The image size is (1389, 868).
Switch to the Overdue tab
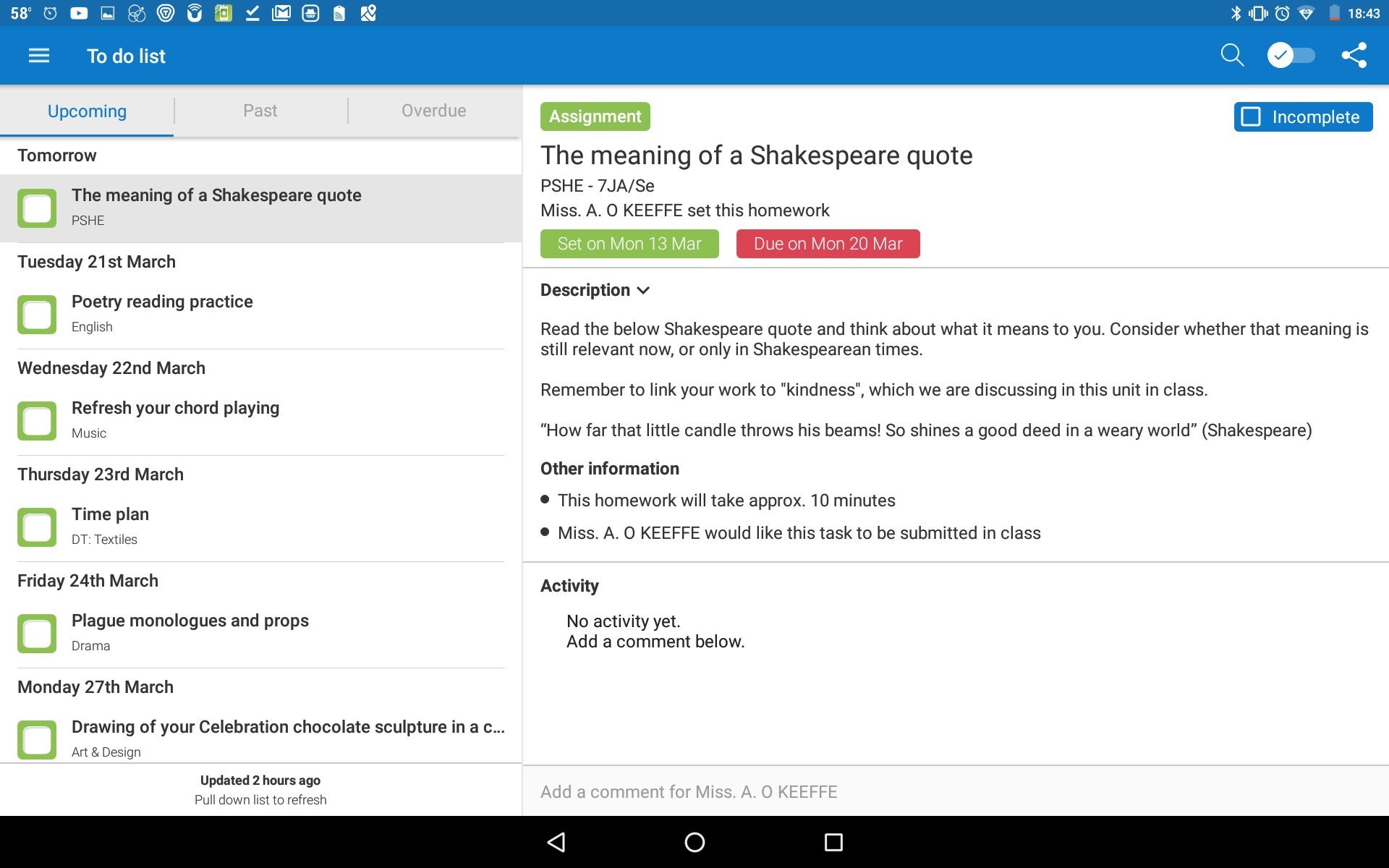[x=433, y=111]
